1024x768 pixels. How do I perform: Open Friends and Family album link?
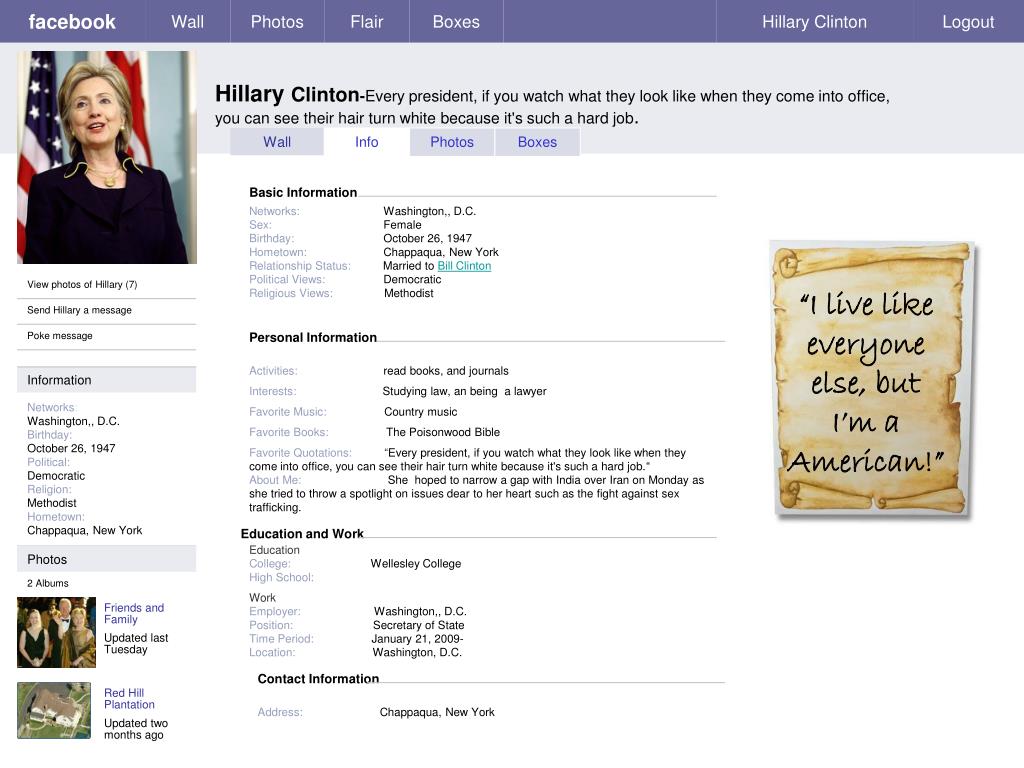134,613
